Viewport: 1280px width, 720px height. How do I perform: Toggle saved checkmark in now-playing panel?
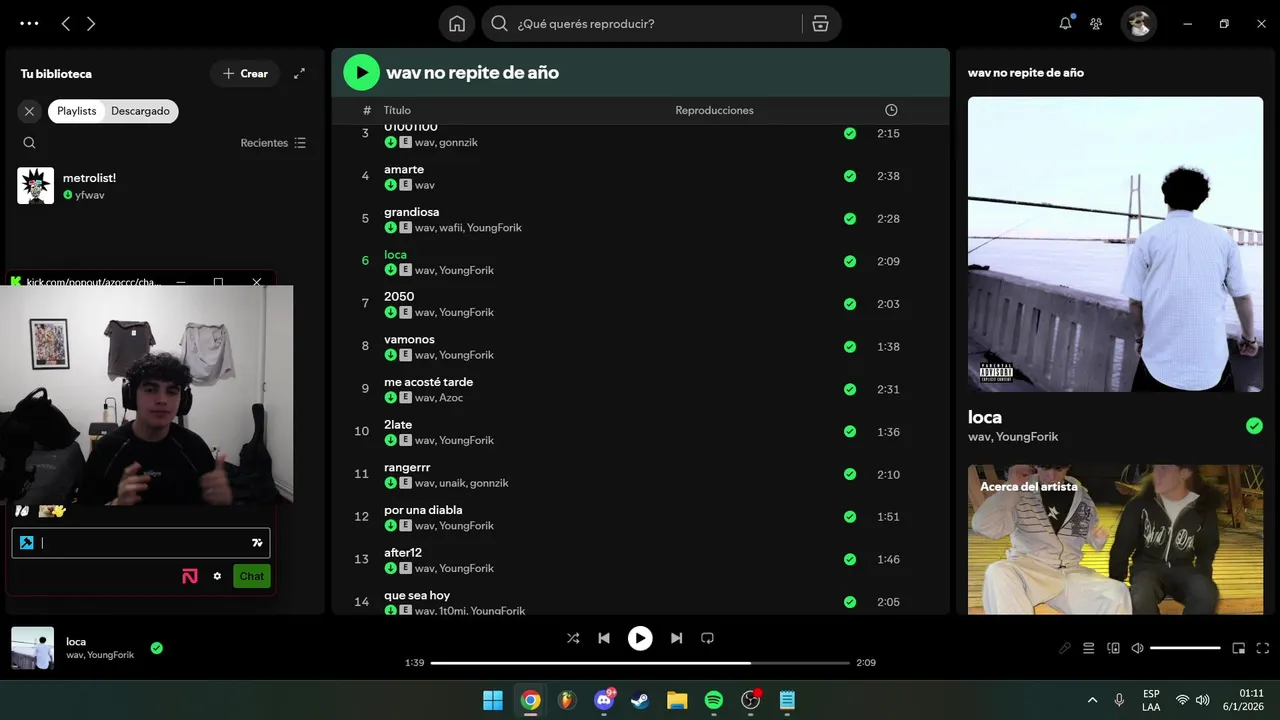tap(1254, 426)
